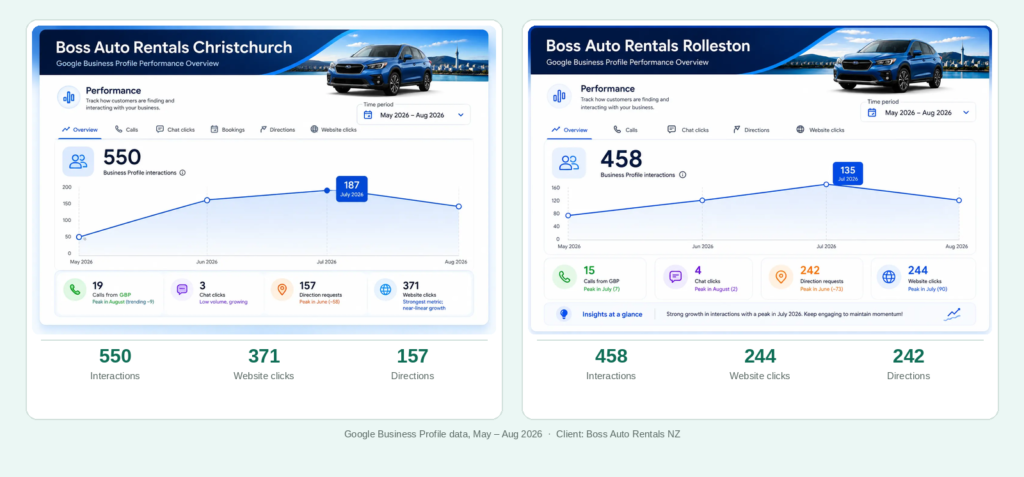Viewport: 1024px width, 477px height.
Task: Click orange pin icon beside 157 direction requests
Action: (282, 289)
